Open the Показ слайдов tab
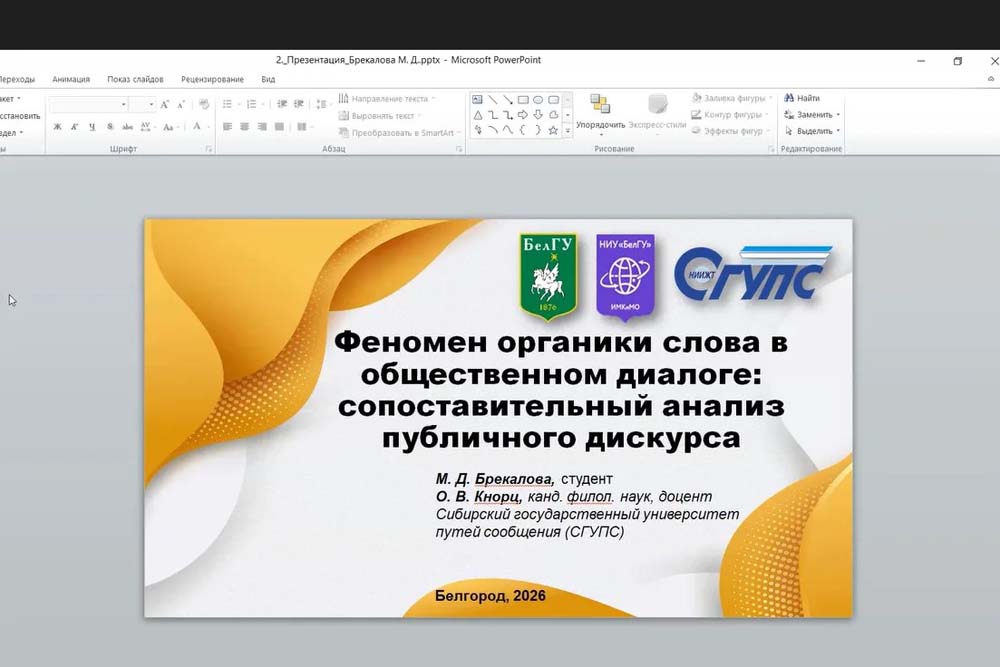1000x667 pixels. tap(135, 79)
